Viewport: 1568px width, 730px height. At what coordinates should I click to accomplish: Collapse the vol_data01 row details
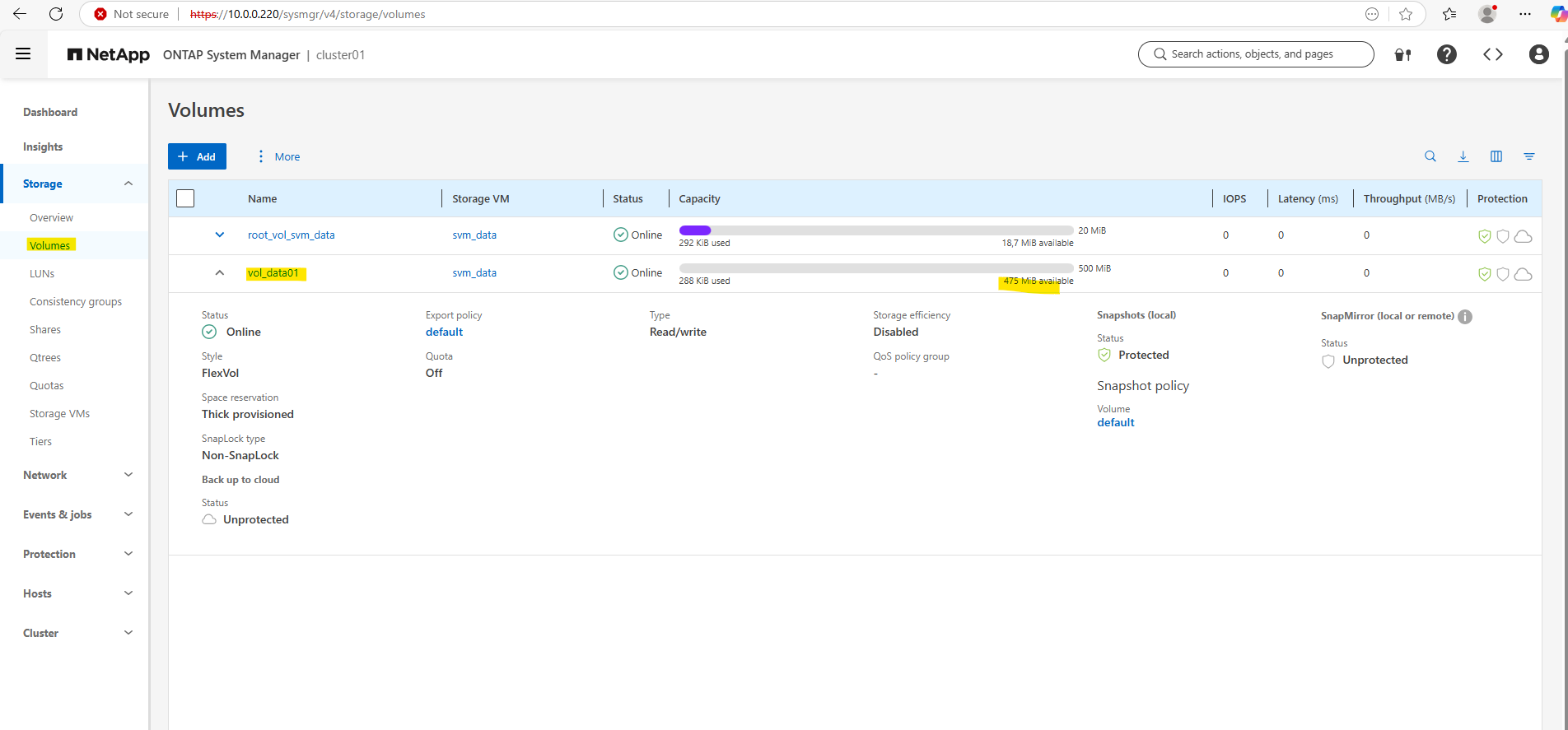pos(220,272)
